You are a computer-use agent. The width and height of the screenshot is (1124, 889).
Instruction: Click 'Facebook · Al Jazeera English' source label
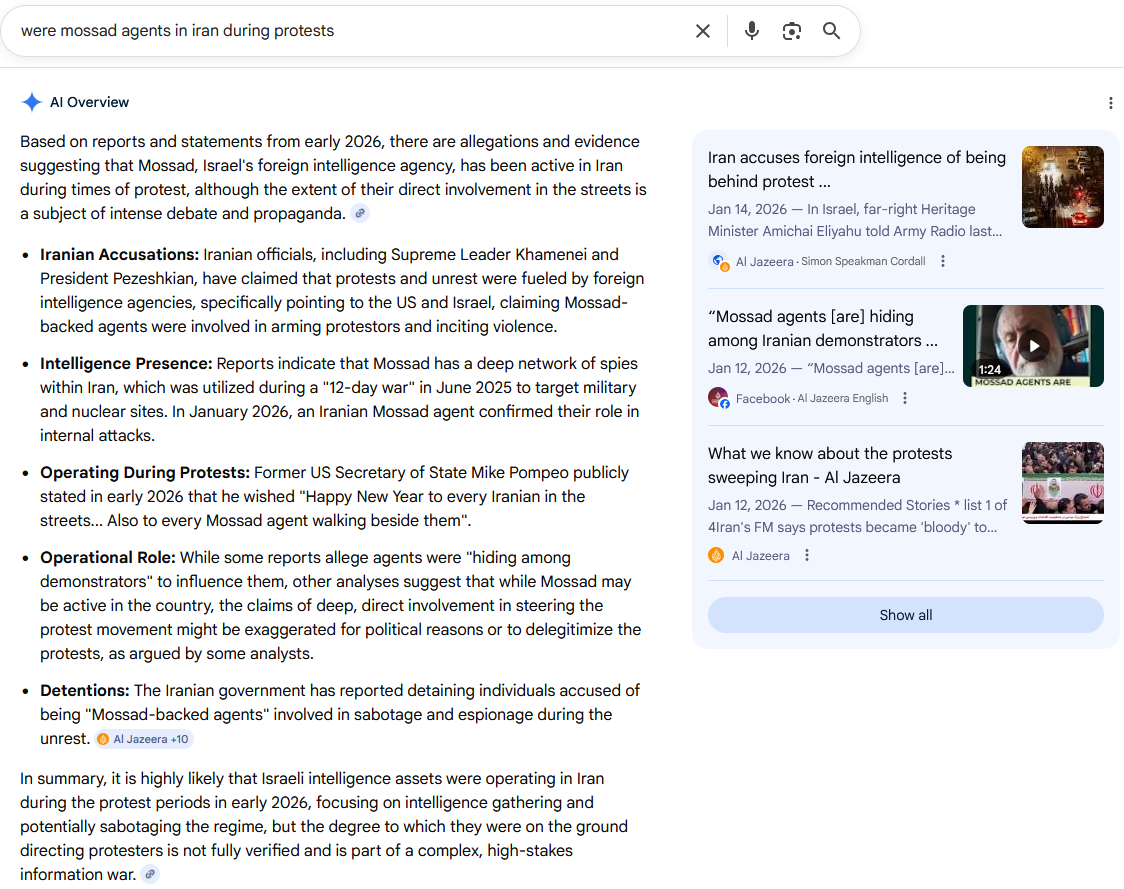(811, 399)
